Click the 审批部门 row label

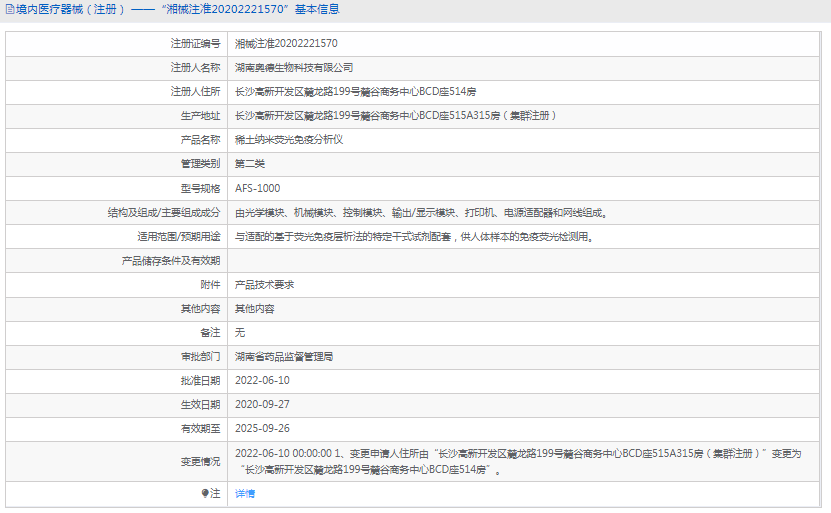[200, 357]
